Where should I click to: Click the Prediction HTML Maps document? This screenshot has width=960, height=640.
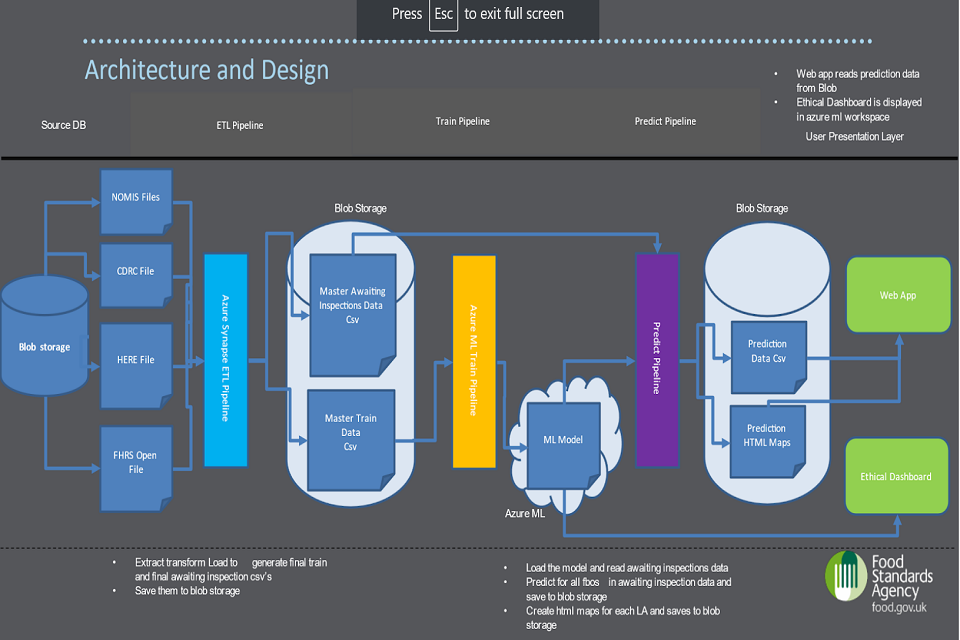coord(767,436)
